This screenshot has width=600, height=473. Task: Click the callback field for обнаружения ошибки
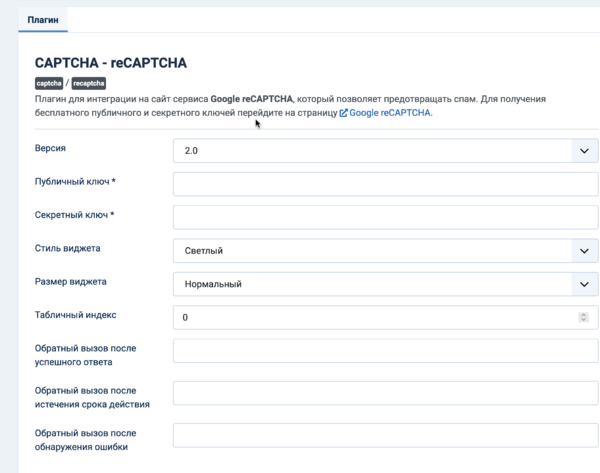click(385, 435)
